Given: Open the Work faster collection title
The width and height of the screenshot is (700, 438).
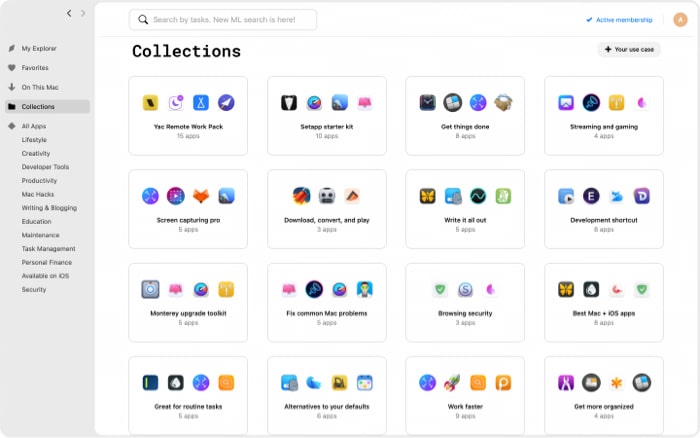Looking at the screenshot, I should (465, 407).
